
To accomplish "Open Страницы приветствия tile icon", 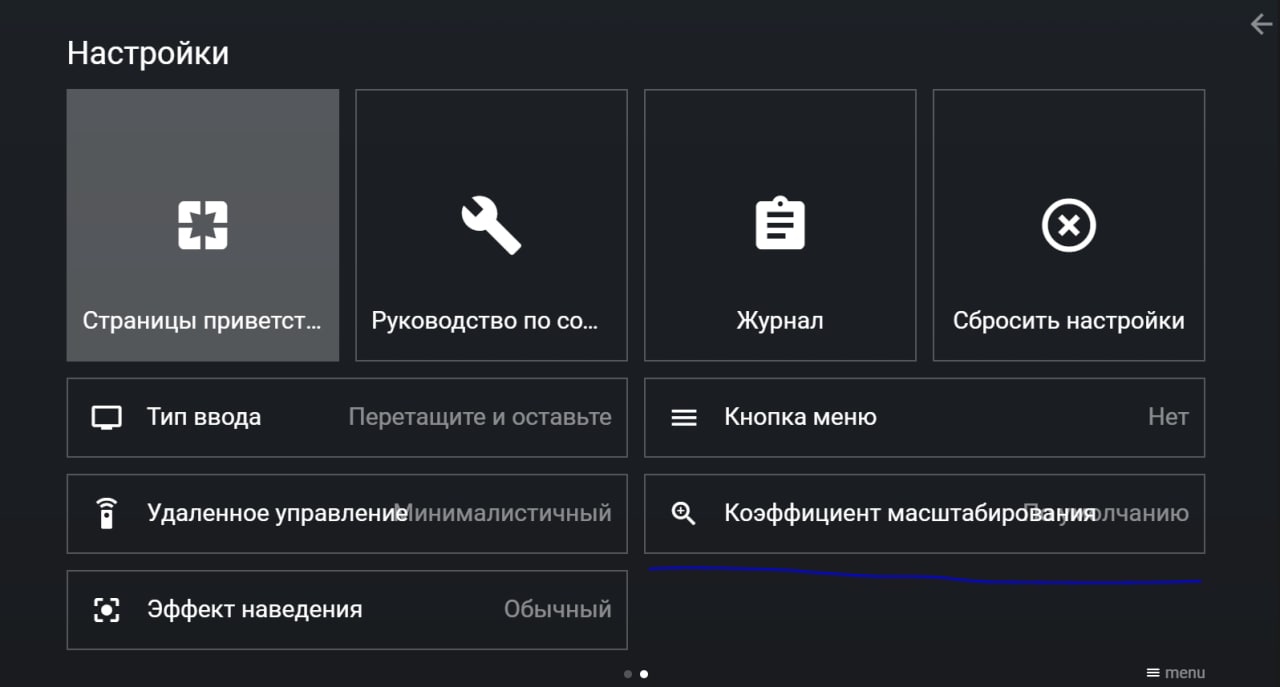I will pyautogui.click(x=203, y=225).
